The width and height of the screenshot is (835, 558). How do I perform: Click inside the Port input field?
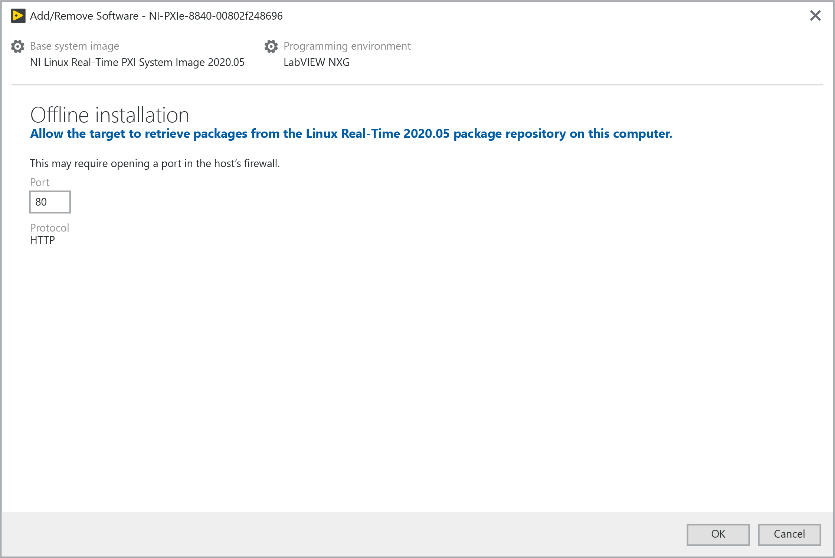coord(50,202)
